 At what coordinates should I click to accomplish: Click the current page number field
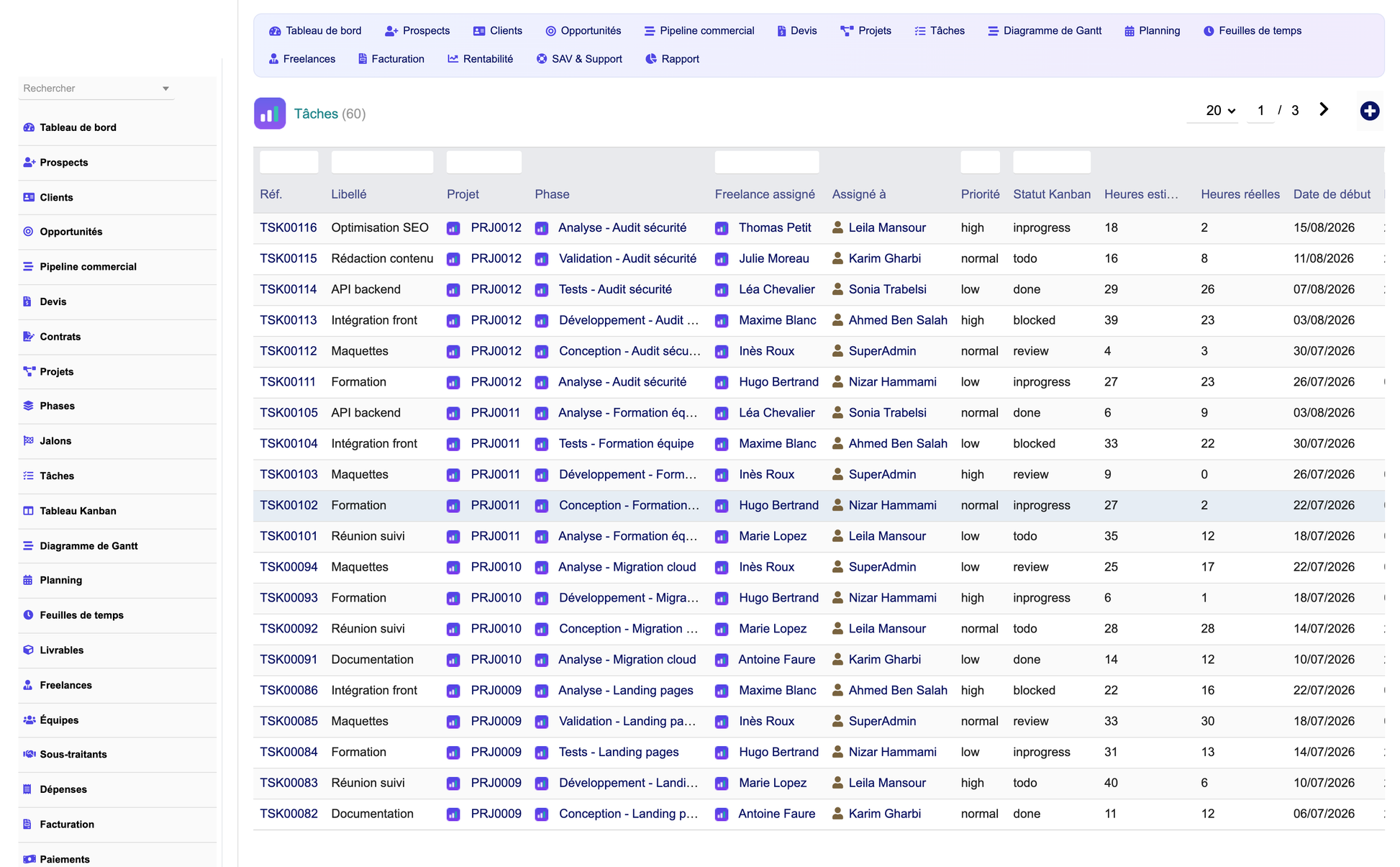(x=1260, y=111)
